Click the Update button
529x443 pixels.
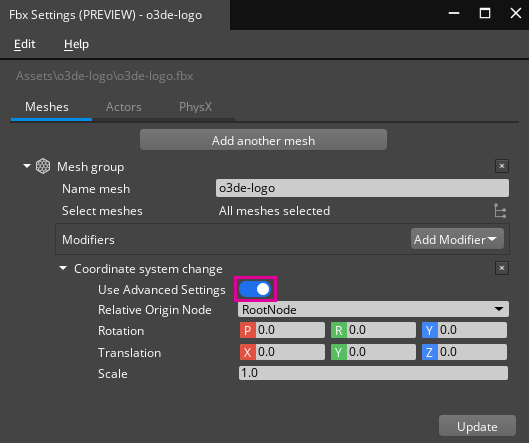coord(477,426)
